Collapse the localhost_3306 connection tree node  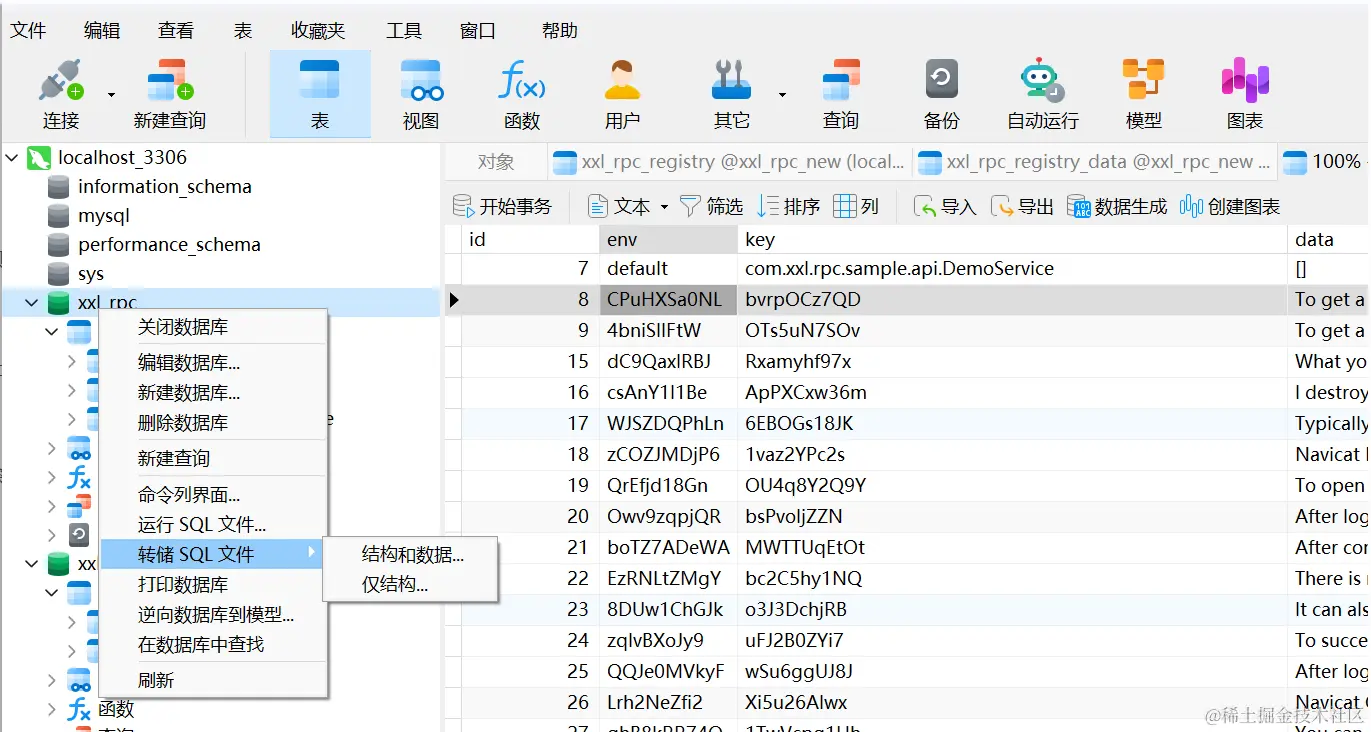(12, 158)
